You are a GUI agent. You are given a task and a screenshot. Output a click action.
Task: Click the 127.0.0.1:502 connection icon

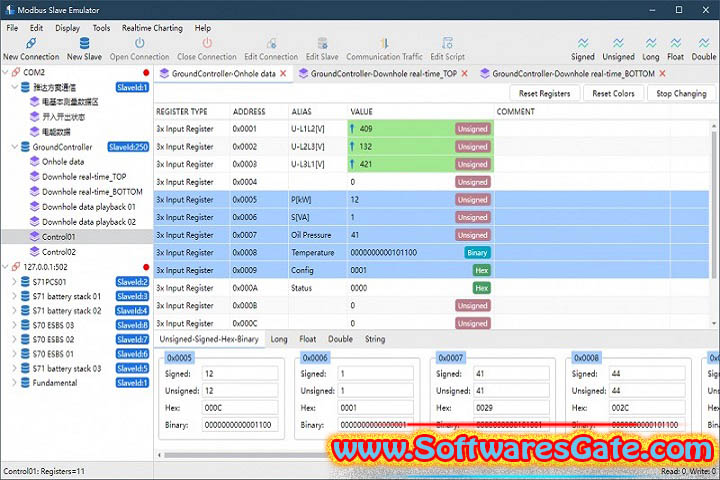coord(16,267)
